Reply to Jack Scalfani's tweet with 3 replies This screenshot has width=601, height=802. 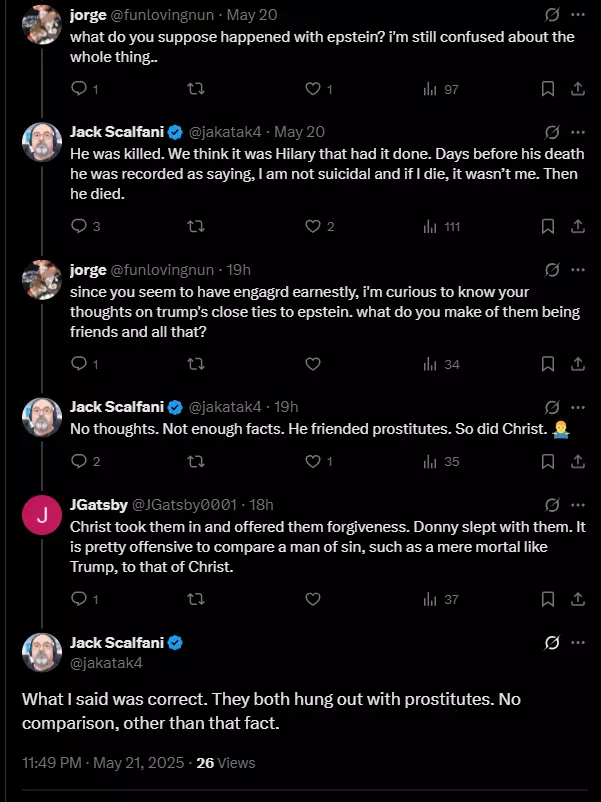pos(85,226)
